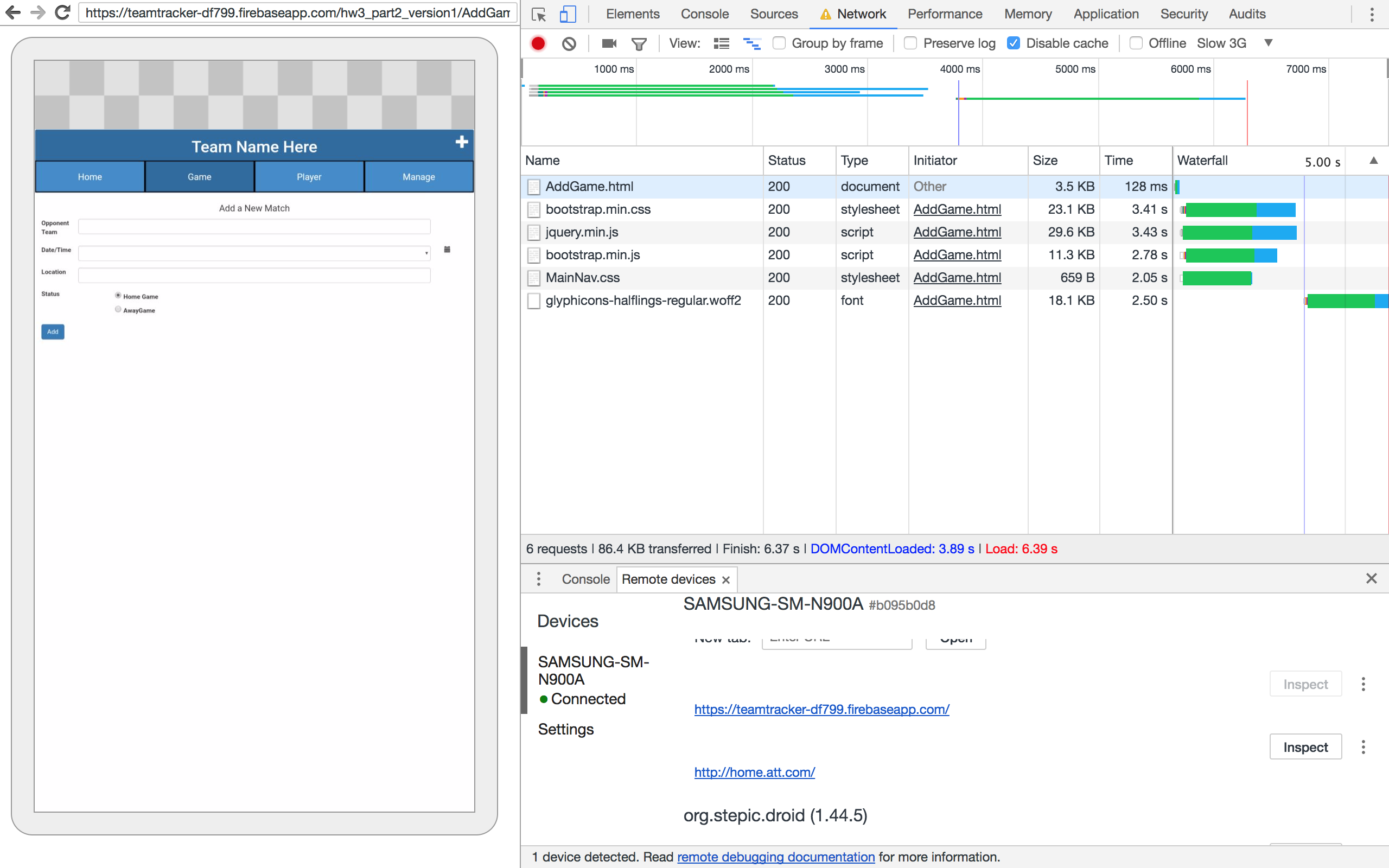The width and height of the screenshot is (1389, 868).
Task: Open options menu next to firebaseapp link
Action: (1363, 684)
